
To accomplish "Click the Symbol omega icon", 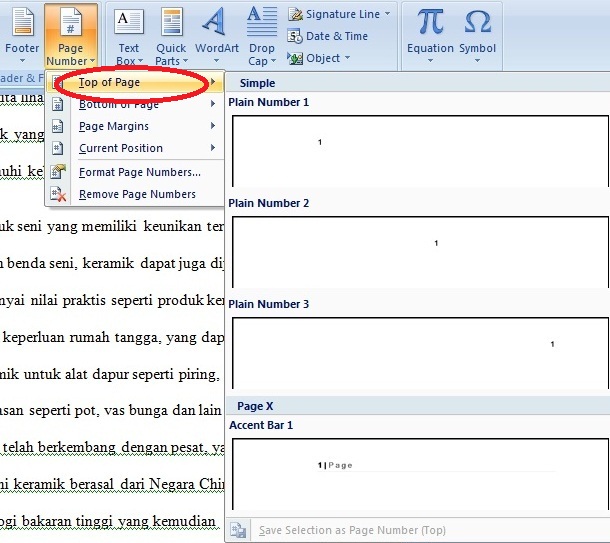I will 477,22.
